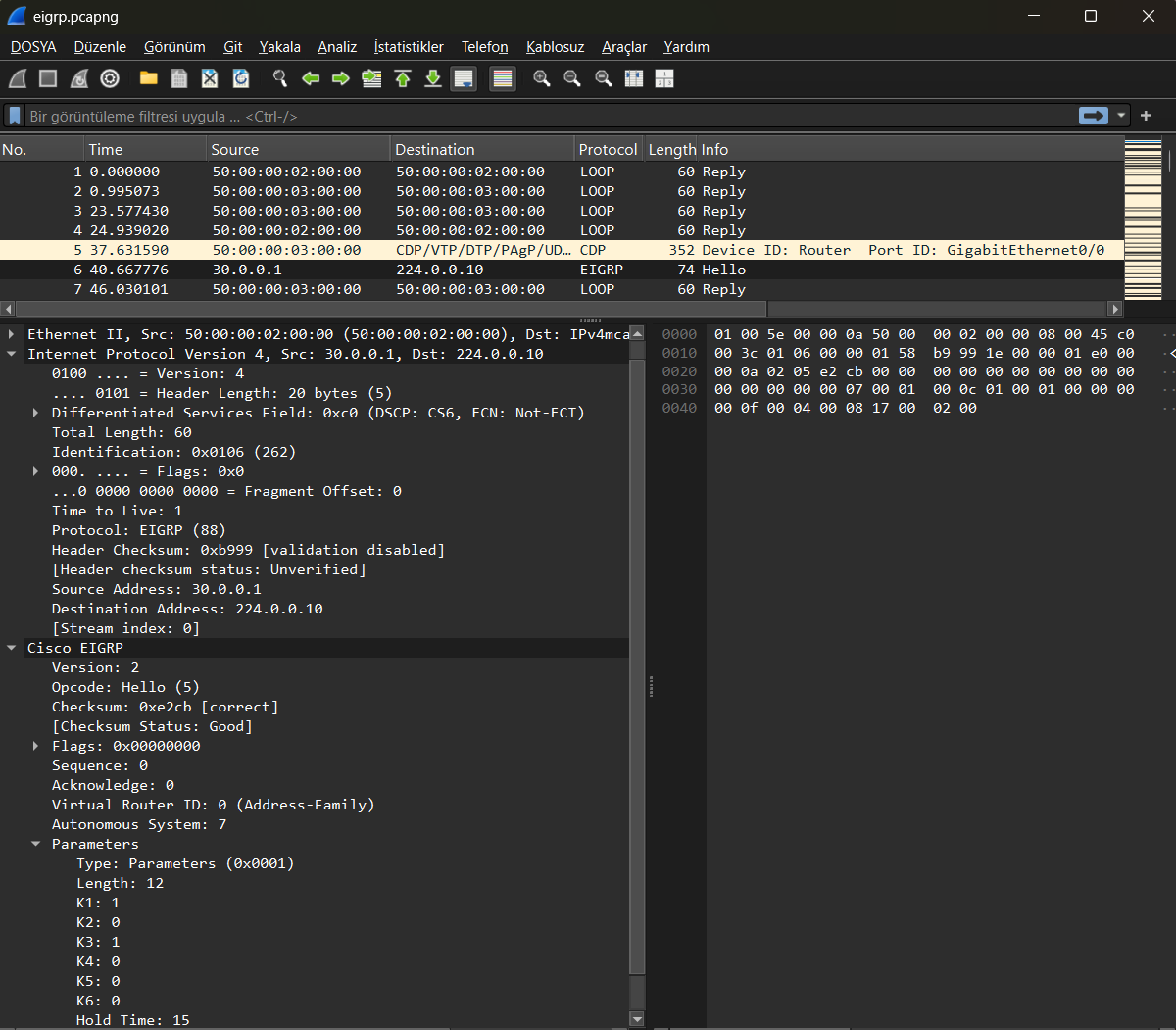1176x1030 pixels.
Task: Click the find packet magnifier icon
Action: click(x=280, y=78)
